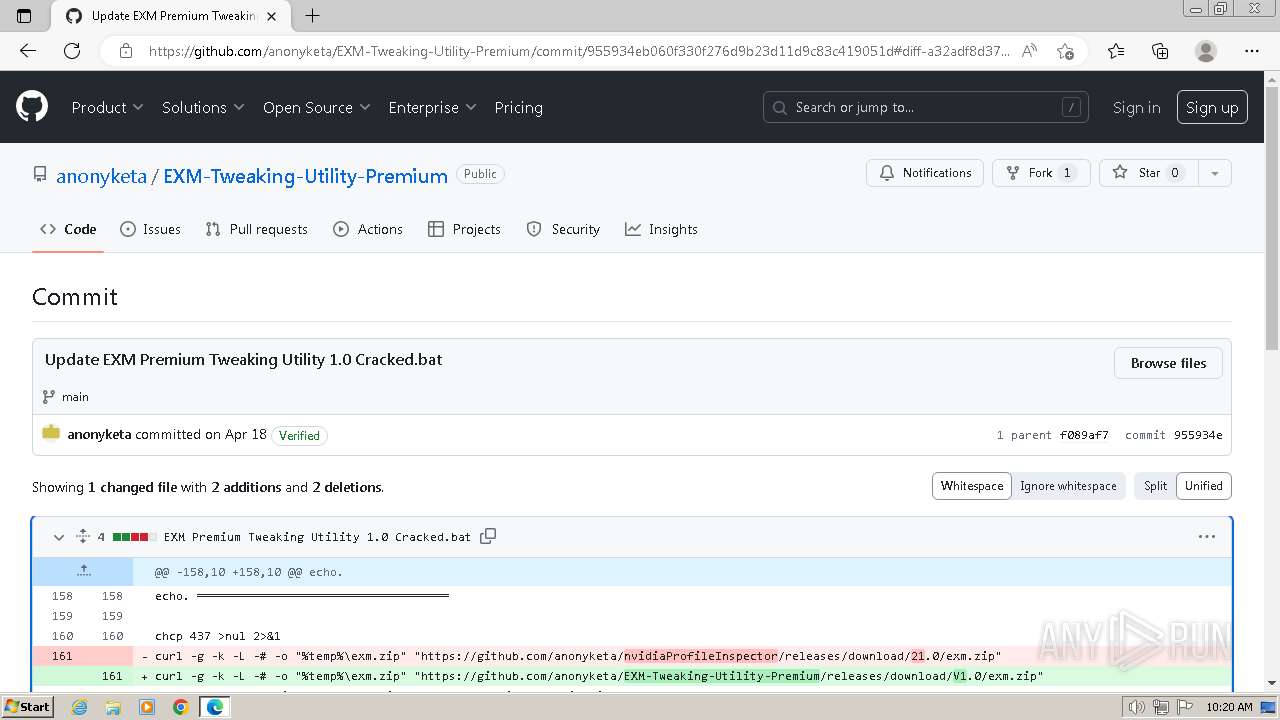Collapse the Cracked.bat file diff

[x=59, y=537]
